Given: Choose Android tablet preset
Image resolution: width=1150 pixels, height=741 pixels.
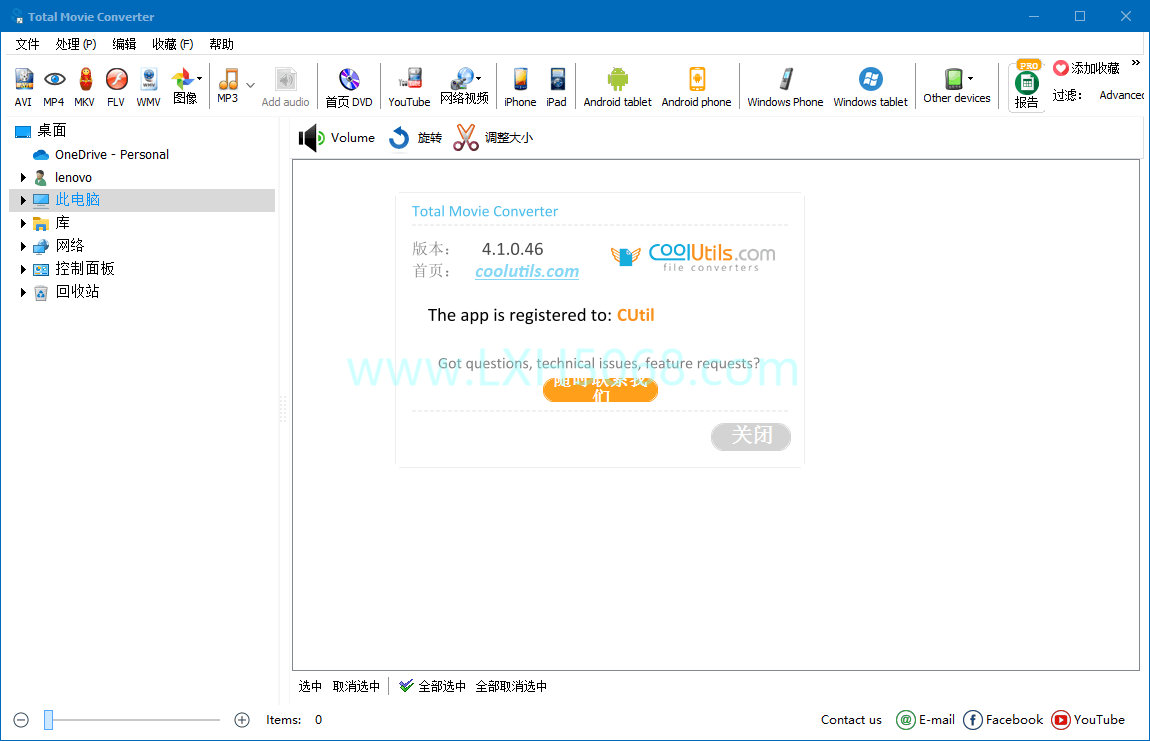Looking at the screenshot, I should [618, 87].
